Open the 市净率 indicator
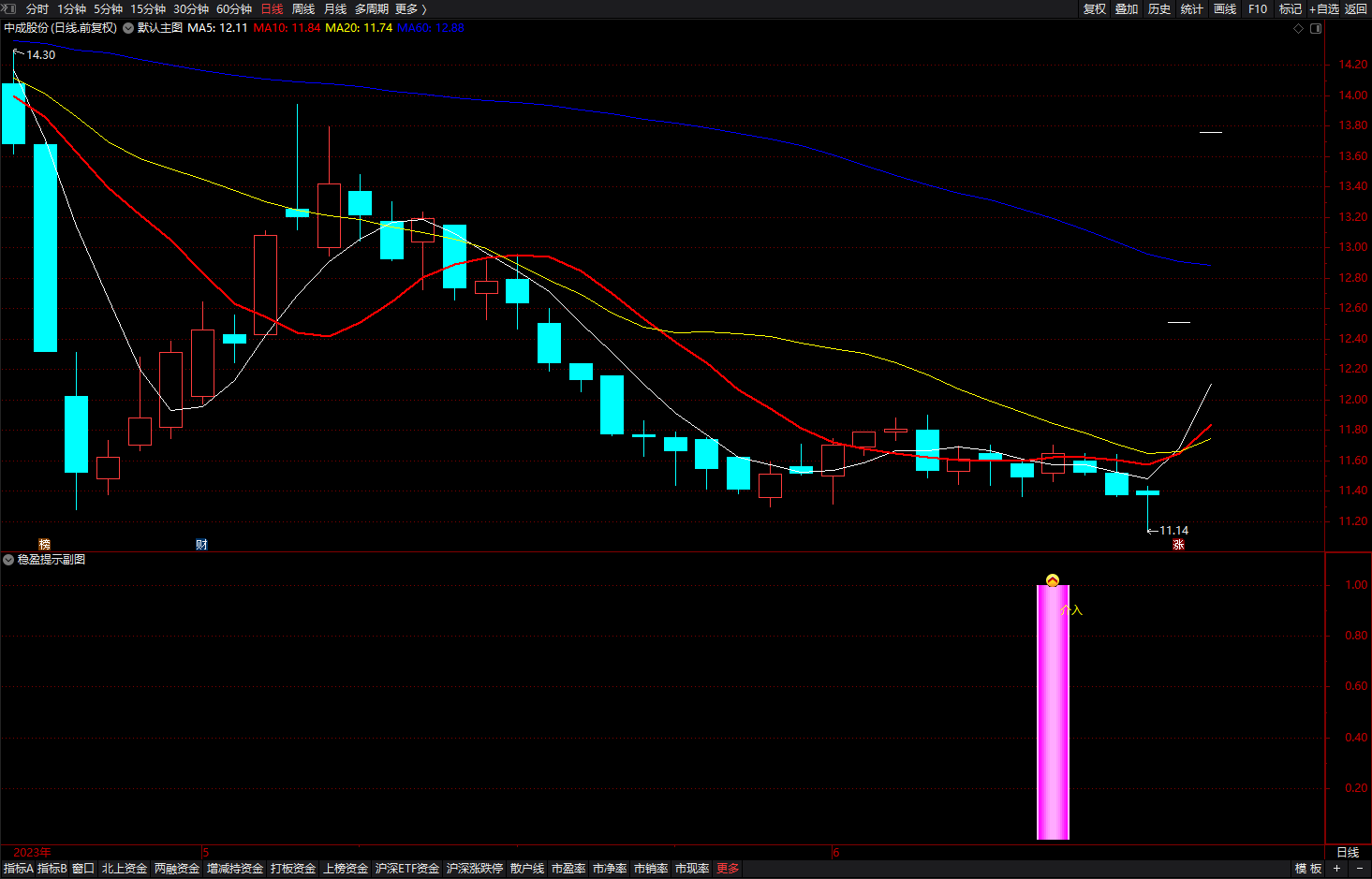The height and width of the screenshot is (879, 1372). pyautogui.click(x=610, y=869)
